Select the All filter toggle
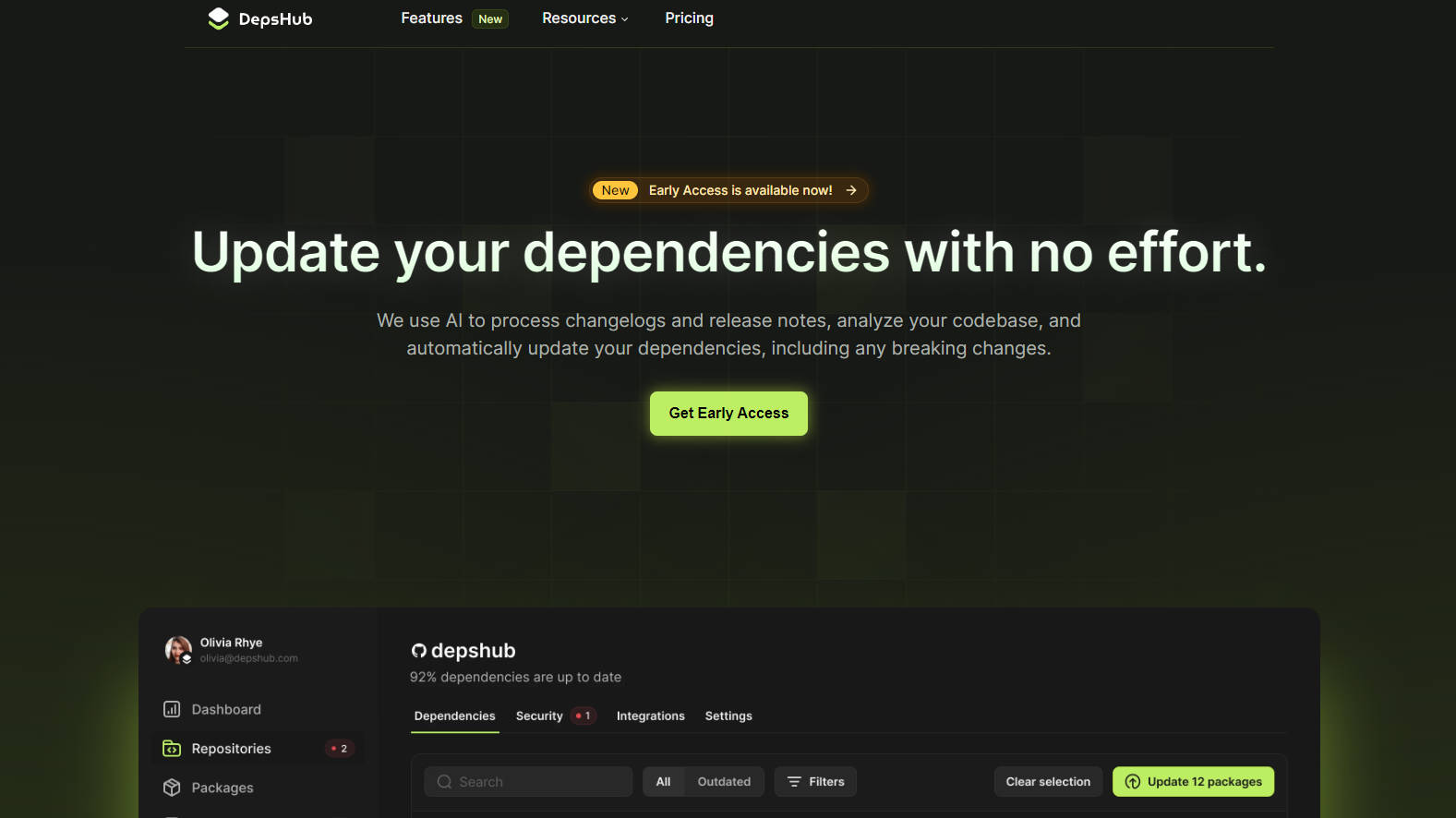Viewport: 1456px width, 818px height. (x=664, y=782)
